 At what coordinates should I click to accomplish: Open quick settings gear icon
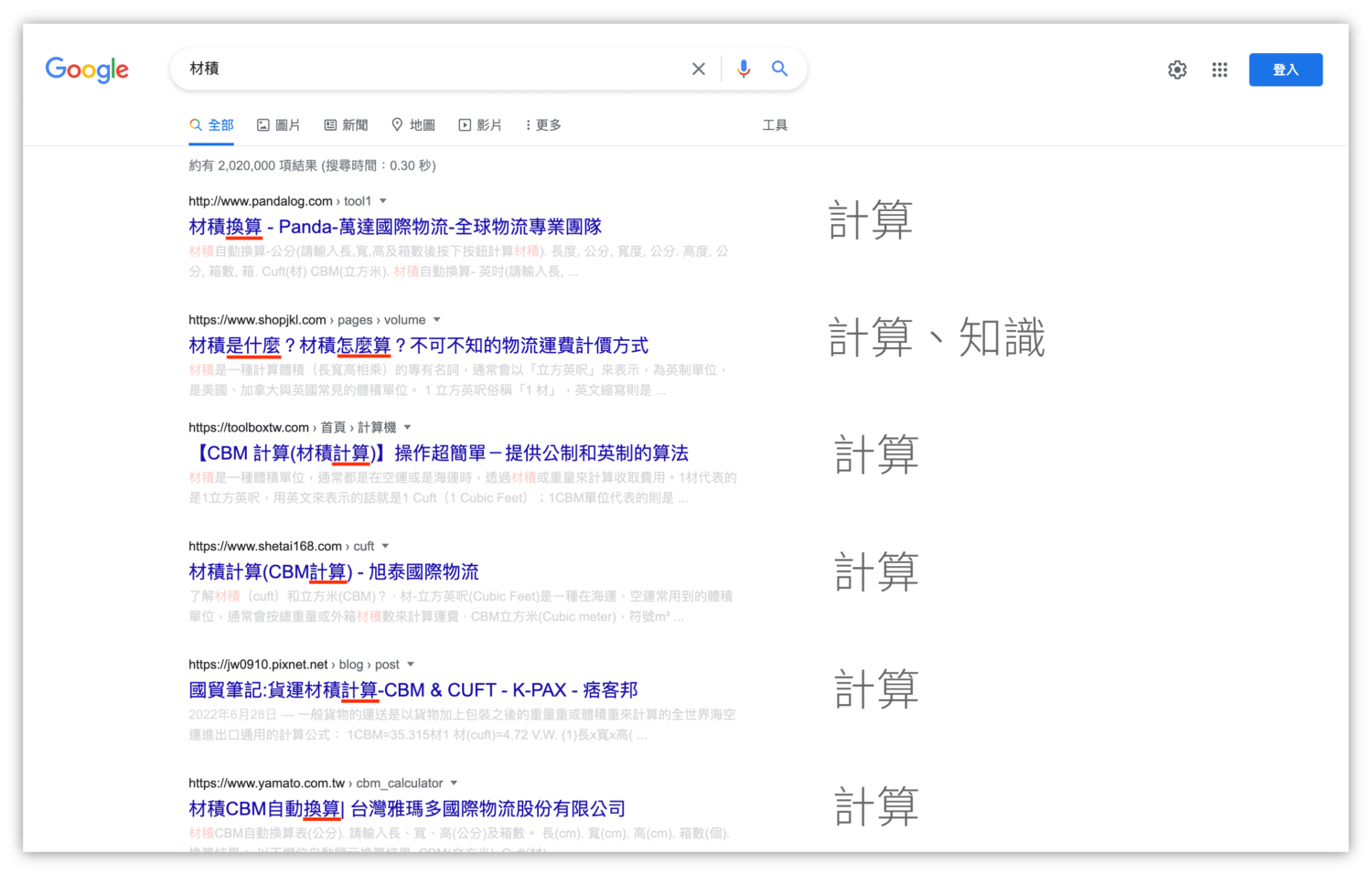point(1177,69)
